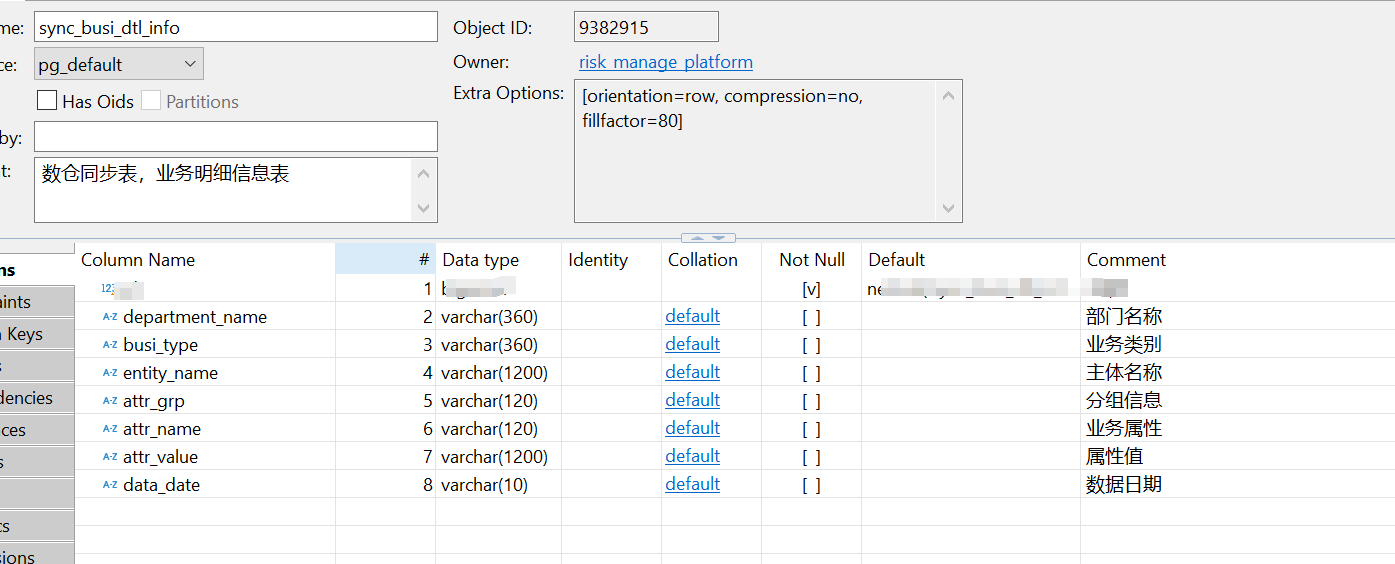This screenshot has width=1395, height=564.
Task: Sort by the Data type column header
Action: 480,260
